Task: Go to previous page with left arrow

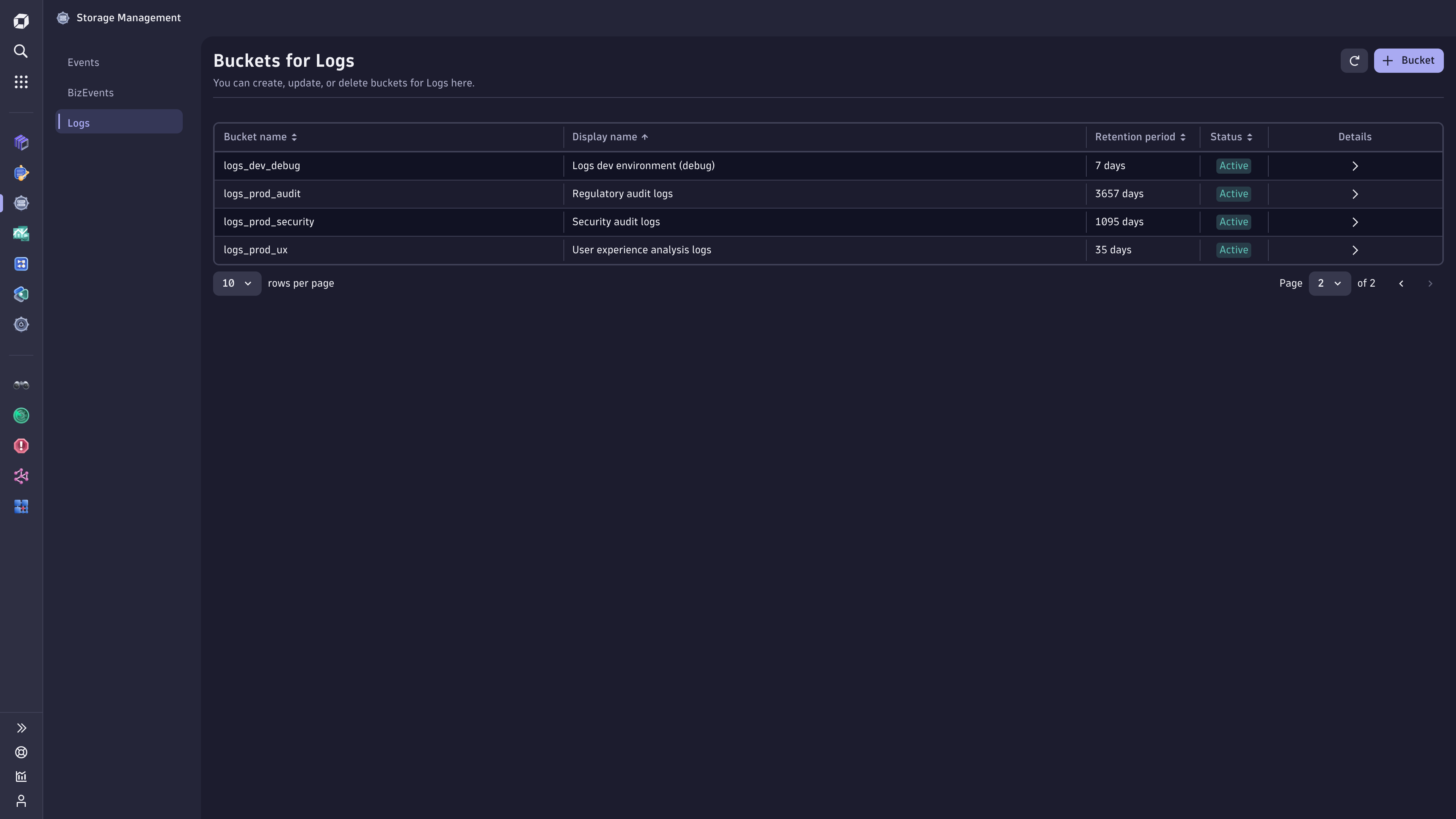Action: (1401, 283)
